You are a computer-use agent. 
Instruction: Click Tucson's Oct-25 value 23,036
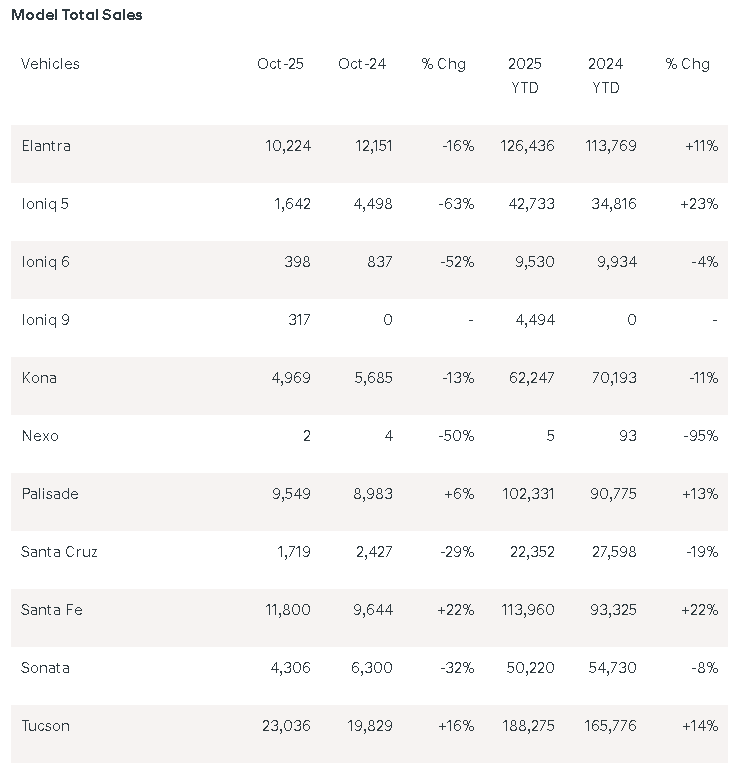288,726
